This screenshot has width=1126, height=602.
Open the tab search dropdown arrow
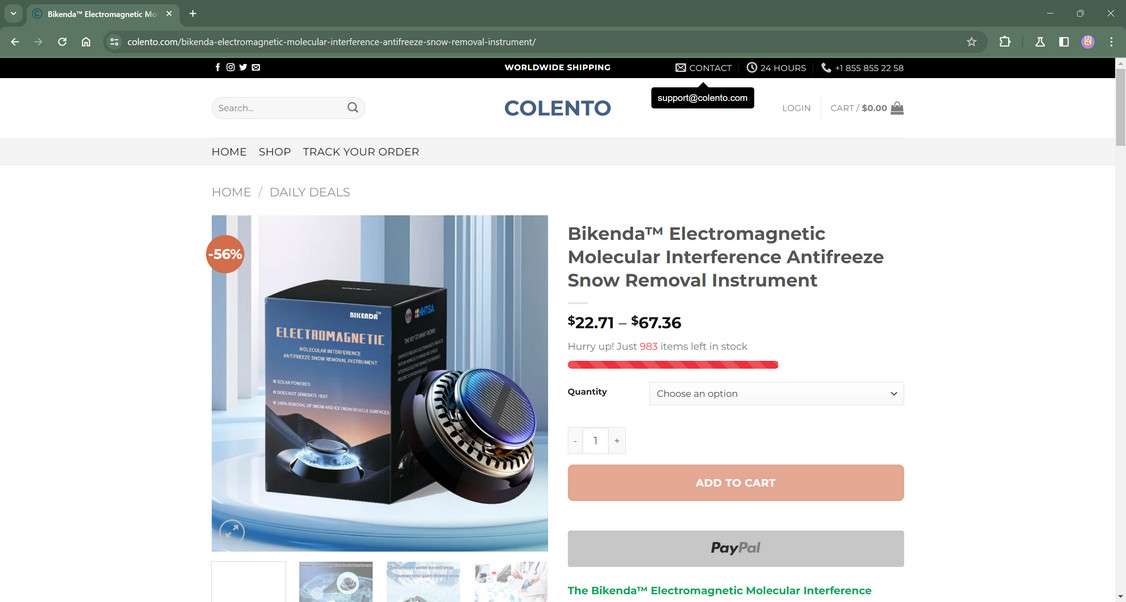click(13, 14)
